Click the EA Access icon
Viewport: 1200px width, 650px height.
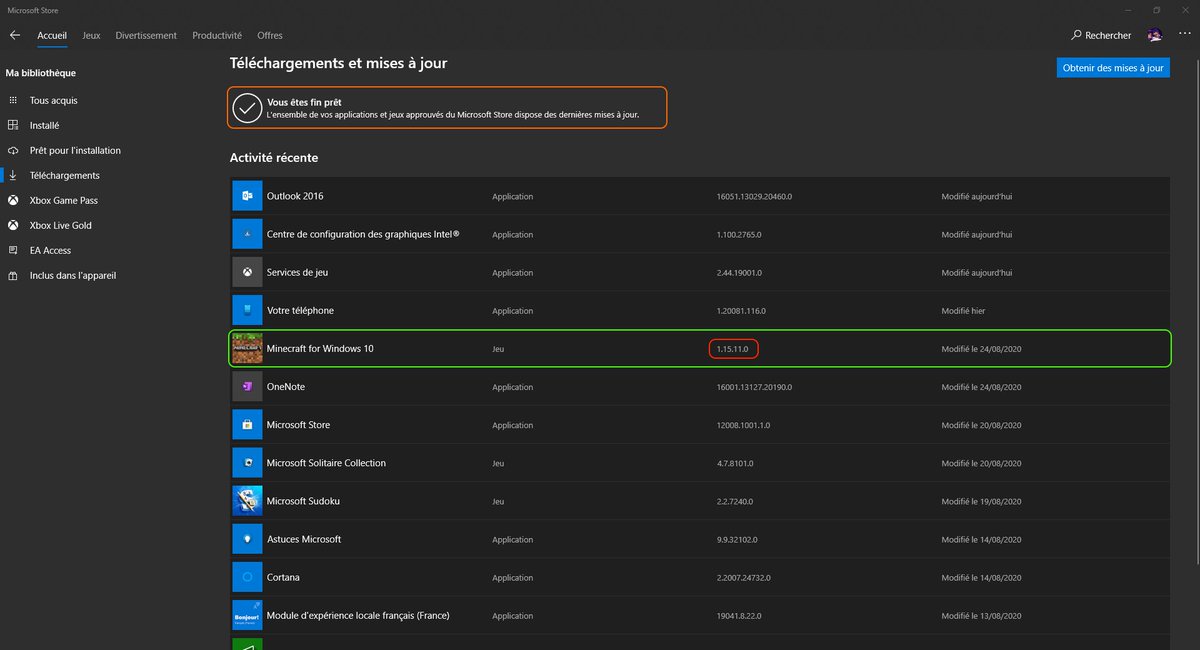[x=13, y=250]
